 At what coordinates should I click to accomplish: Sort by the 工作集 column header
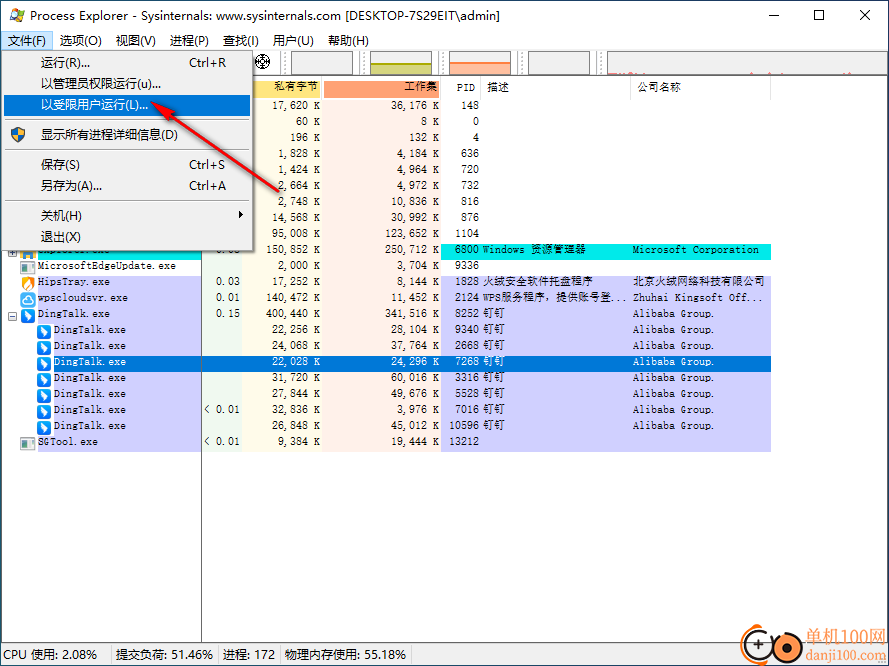(381, 87)
